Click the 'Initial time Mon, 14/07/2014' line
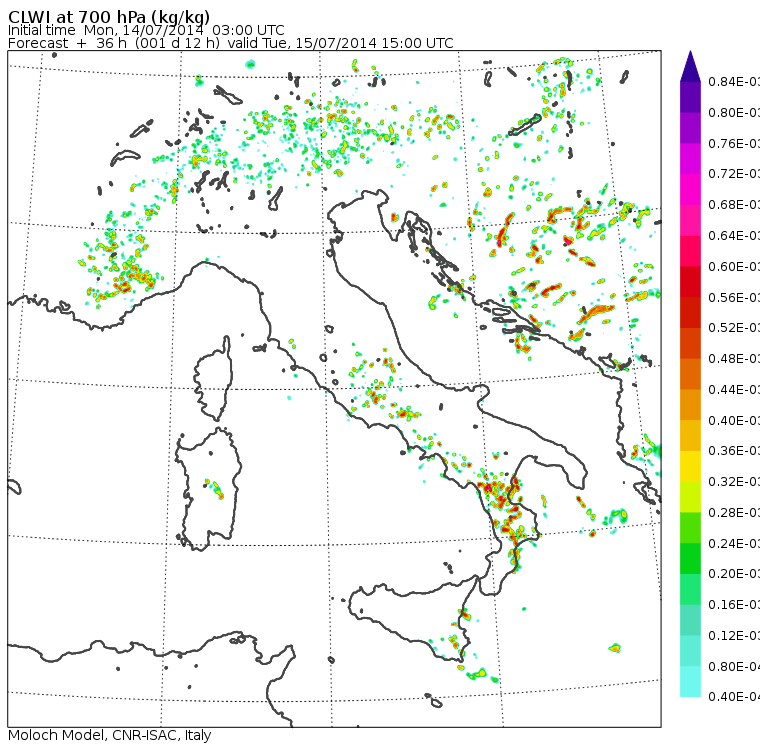Image resolution: width=760 pixels, height=749 pixels. pyautogui.click(x=146, y=30)
